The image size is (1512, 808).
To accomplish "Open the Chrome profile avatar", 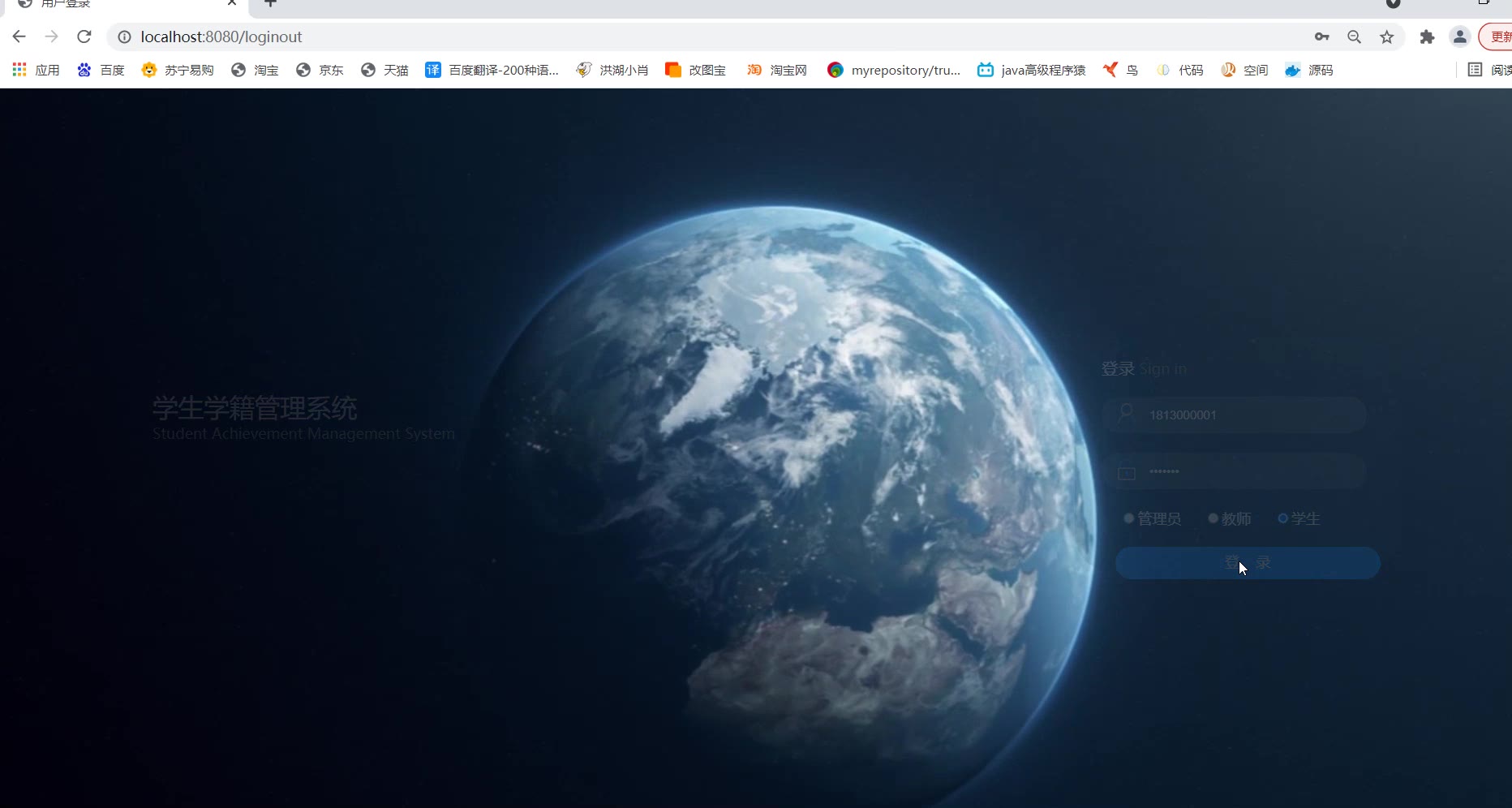I will click(1460, 37).
